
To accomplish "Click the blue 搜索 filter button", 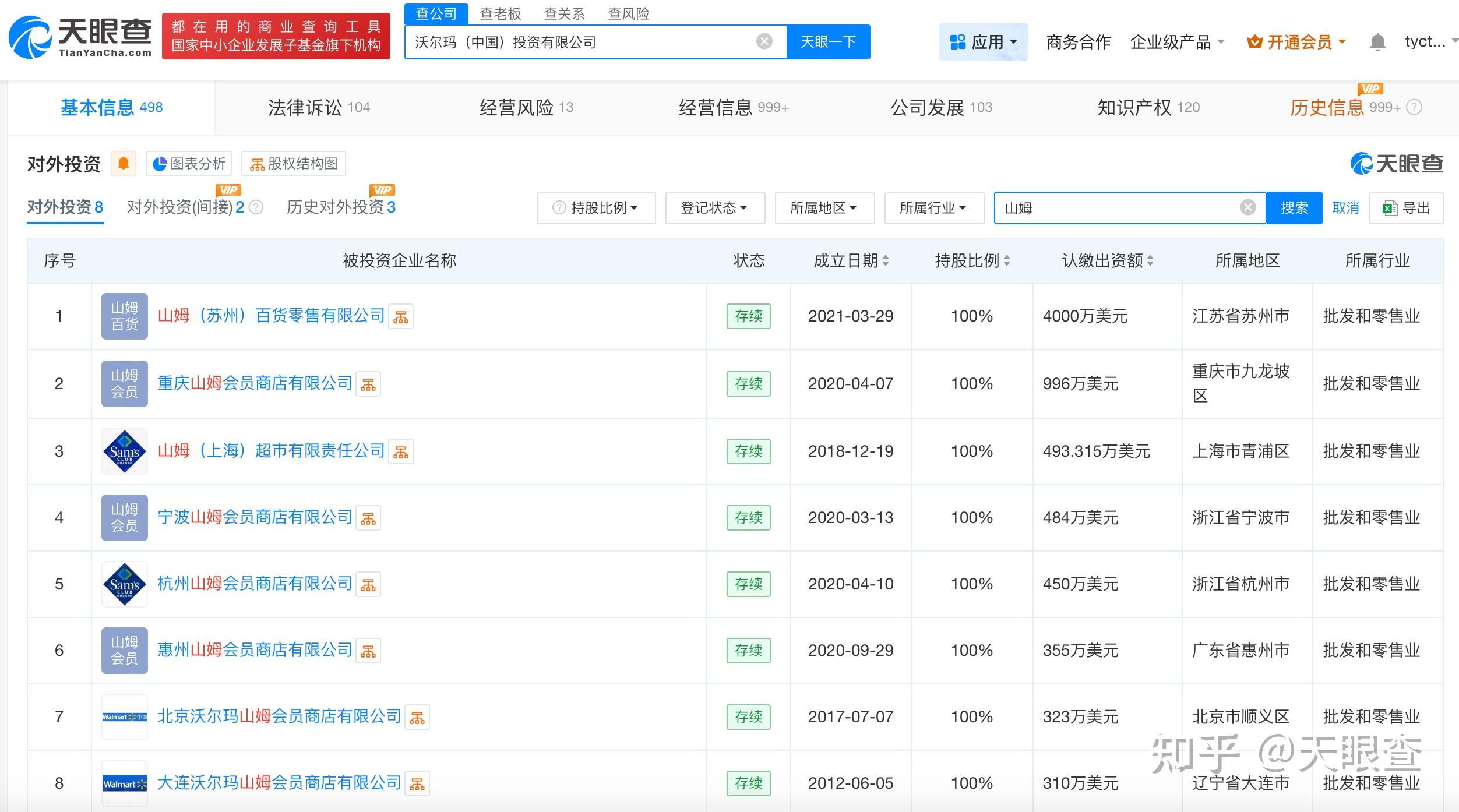I will pos(1294,208).
